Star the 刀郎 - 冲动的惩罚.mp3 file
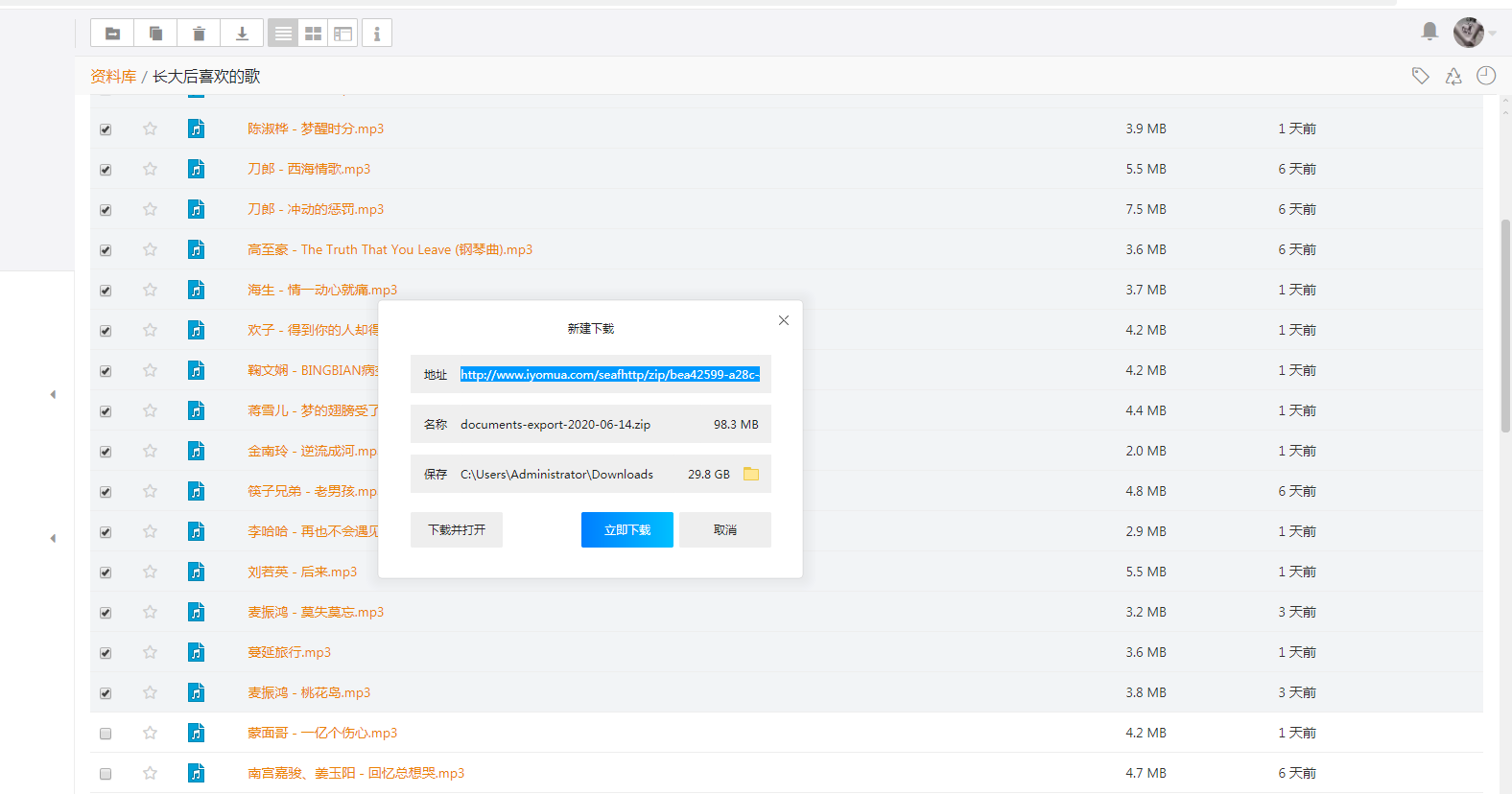Screen dimensions: 1512x794 point(150,209)
